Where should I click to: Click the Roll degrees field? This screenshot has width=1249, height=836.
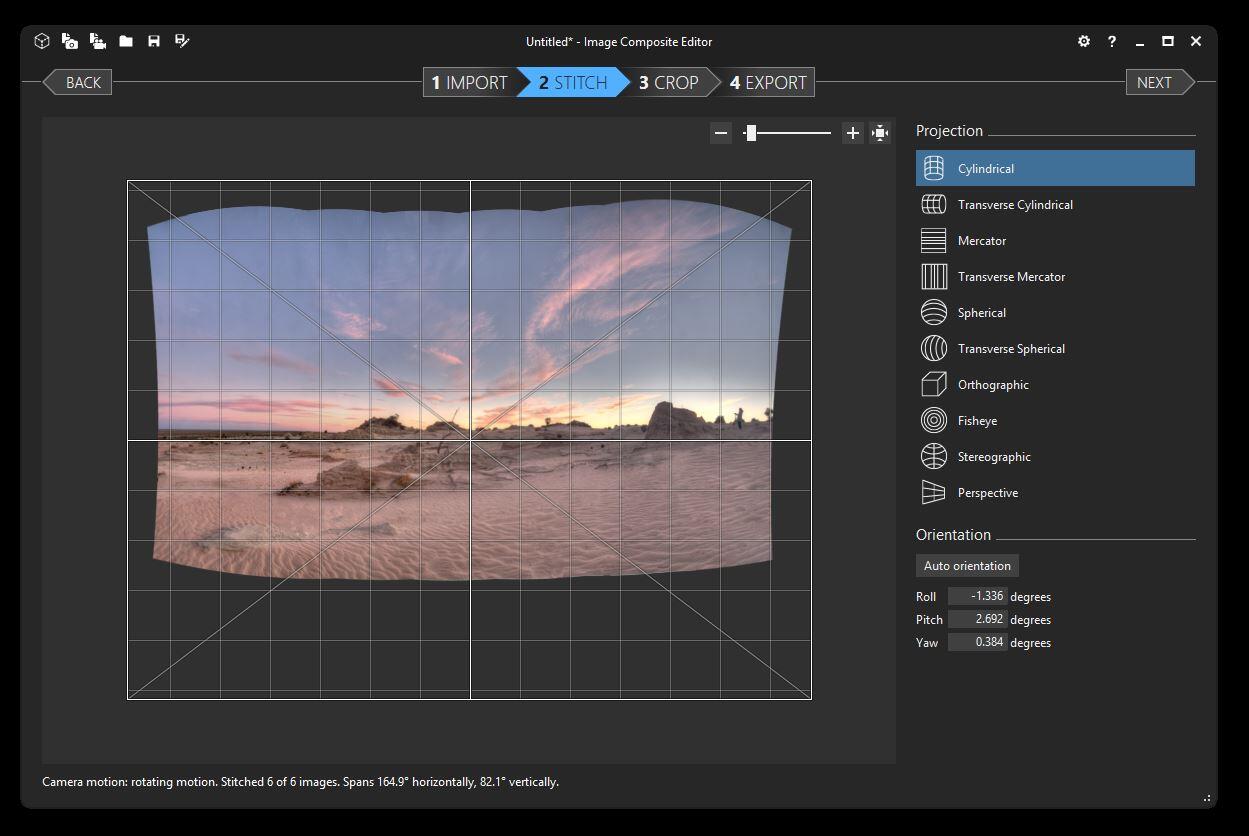[x=977, y=596]
